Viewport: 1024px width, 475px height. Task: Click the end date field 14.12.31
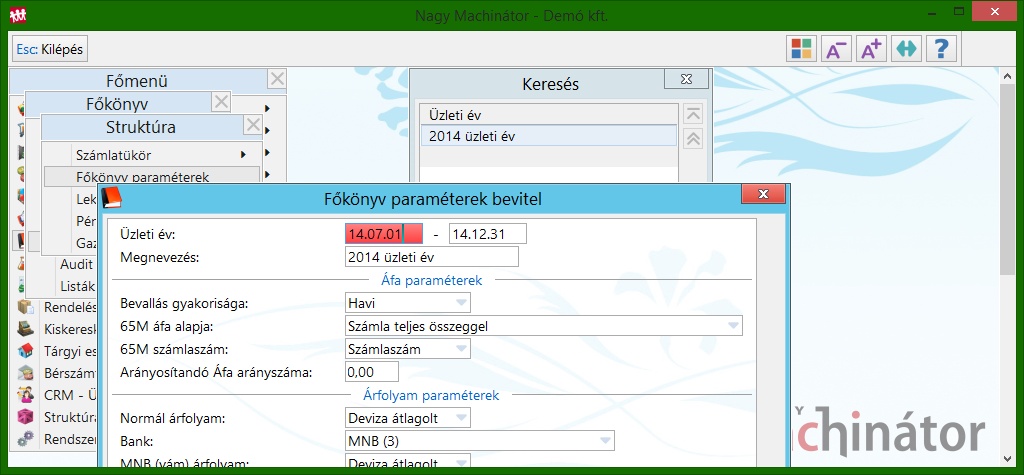coord(488,234)
